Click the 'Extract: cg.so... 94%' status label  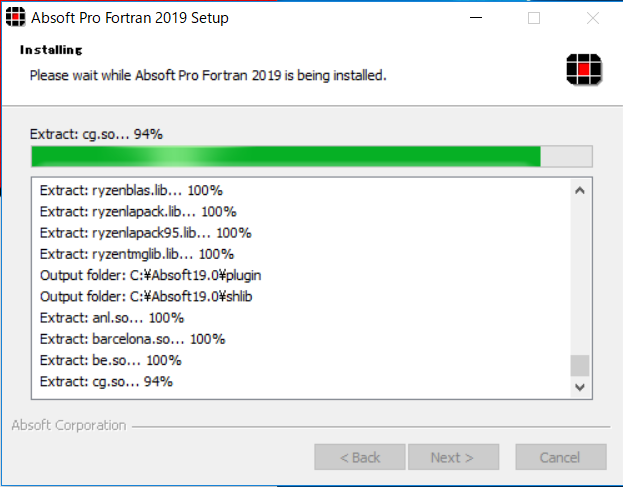[96, 134]
